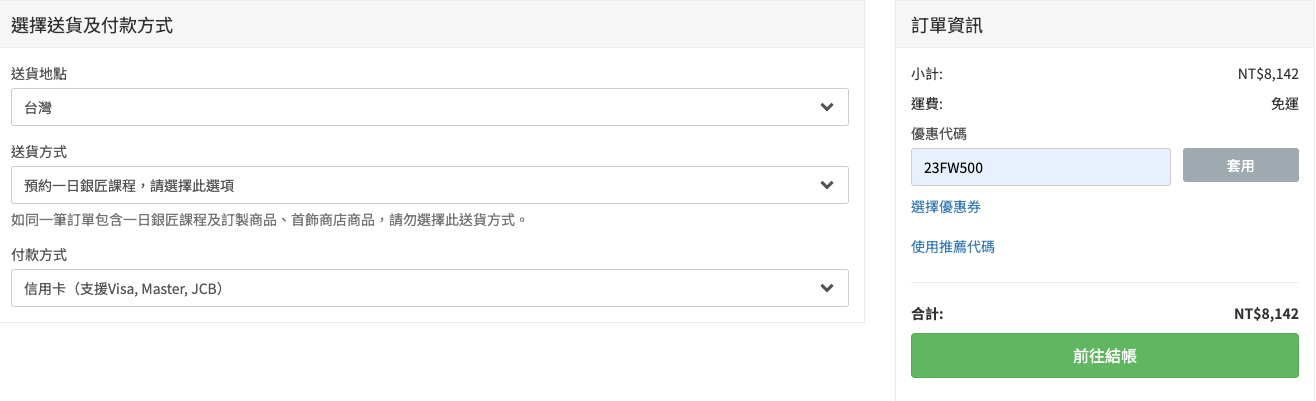Click the 使用推薦代碼 link
Screen dimensions: 1316x401
coord(952,246)
